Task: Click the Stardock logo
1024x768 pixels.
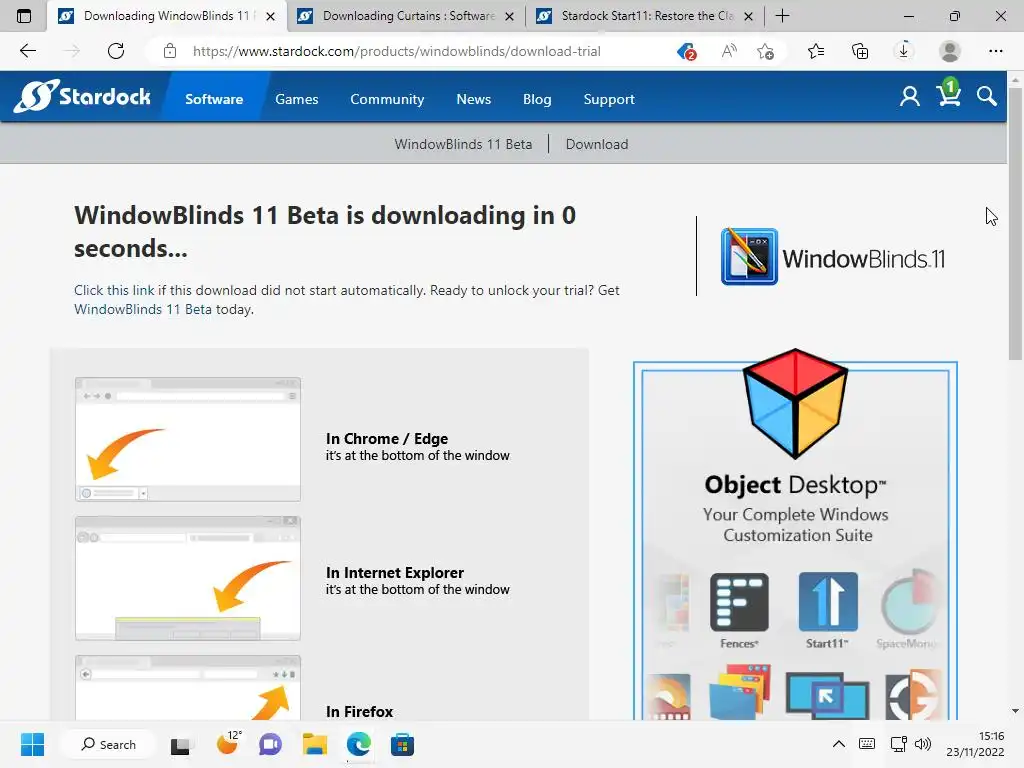Action: point(83,97)
